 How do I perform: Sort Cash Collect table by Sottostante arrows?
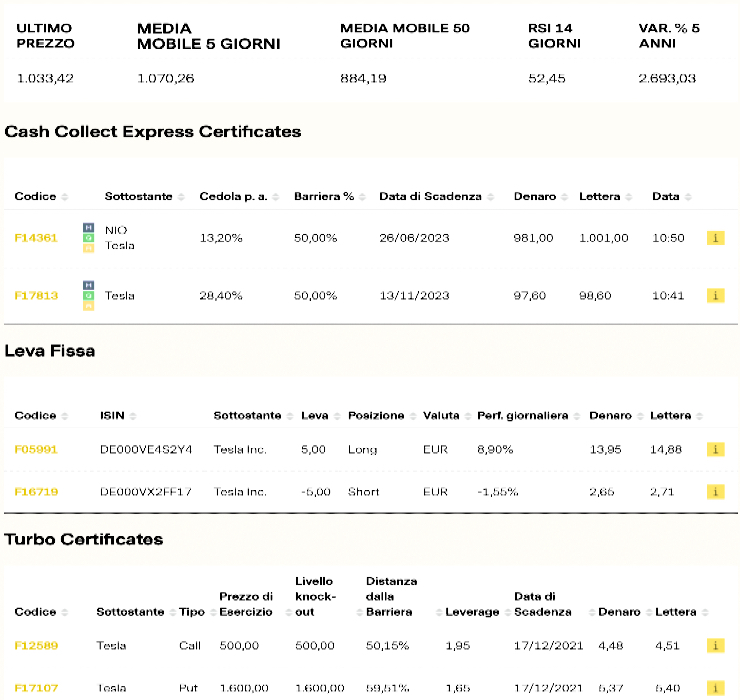(181, 197)
